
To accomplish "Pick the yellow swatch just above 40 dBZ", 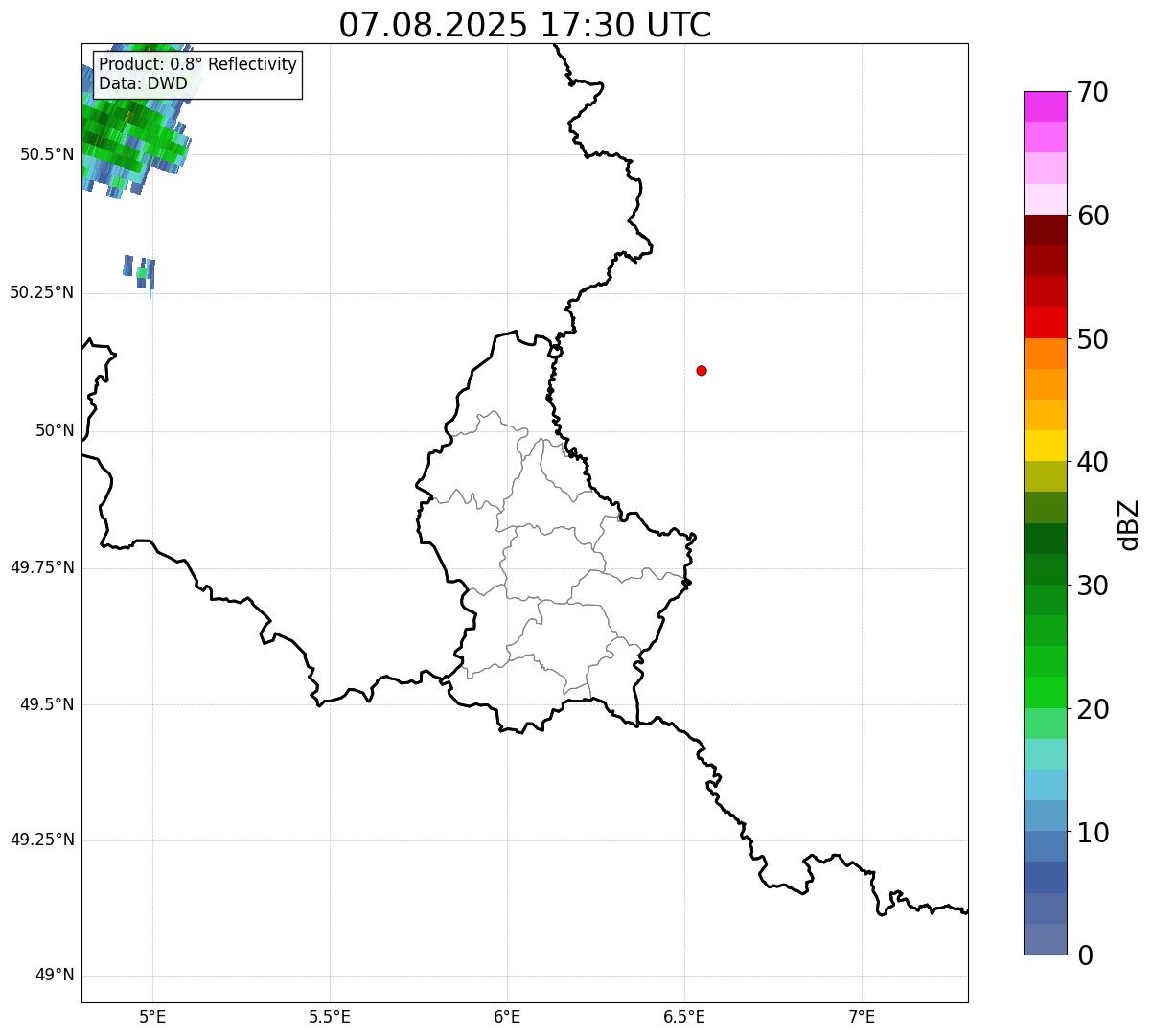I will tap(1045, 446).
